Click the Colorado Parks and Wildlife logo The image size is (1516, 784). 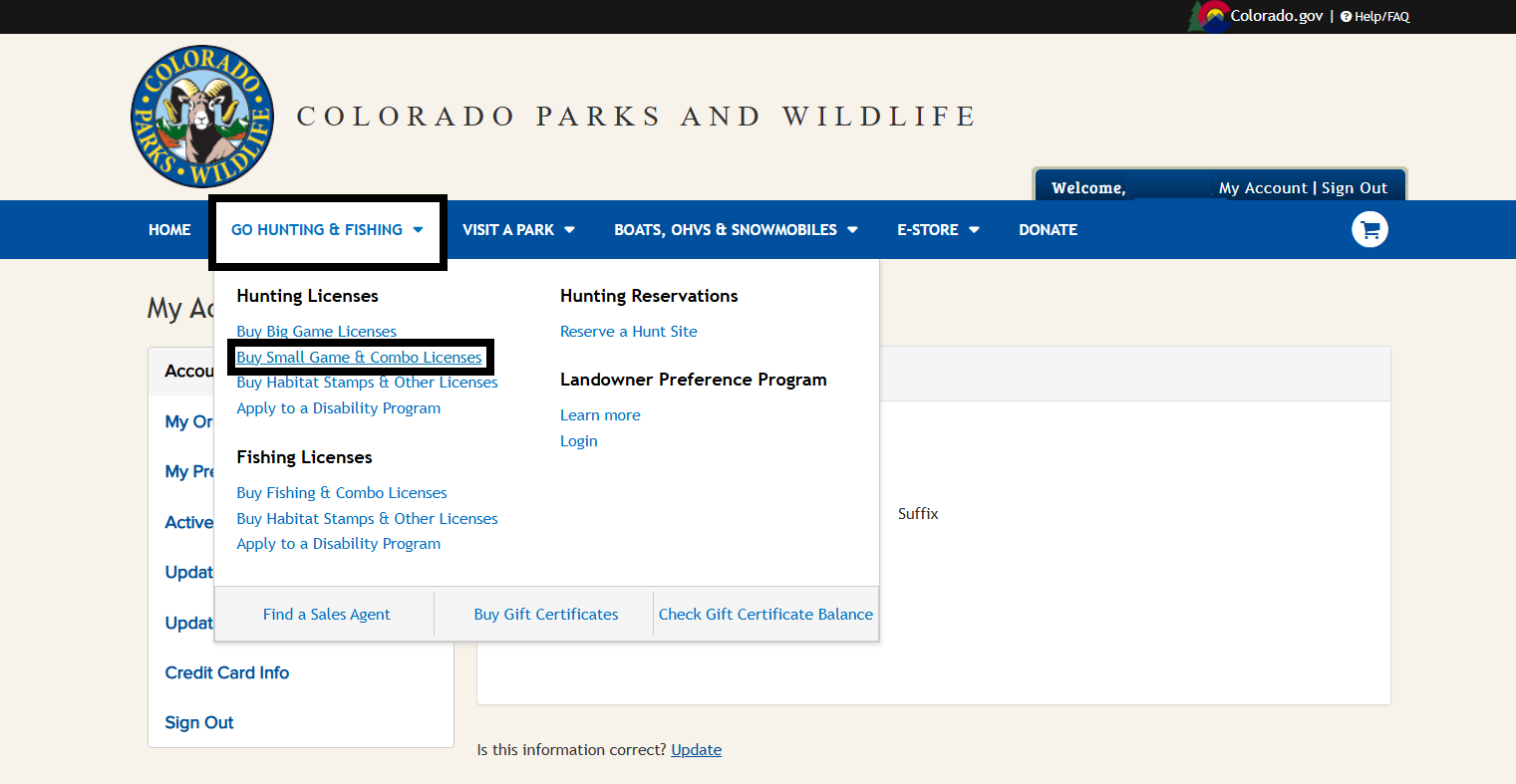pos(202,117)
